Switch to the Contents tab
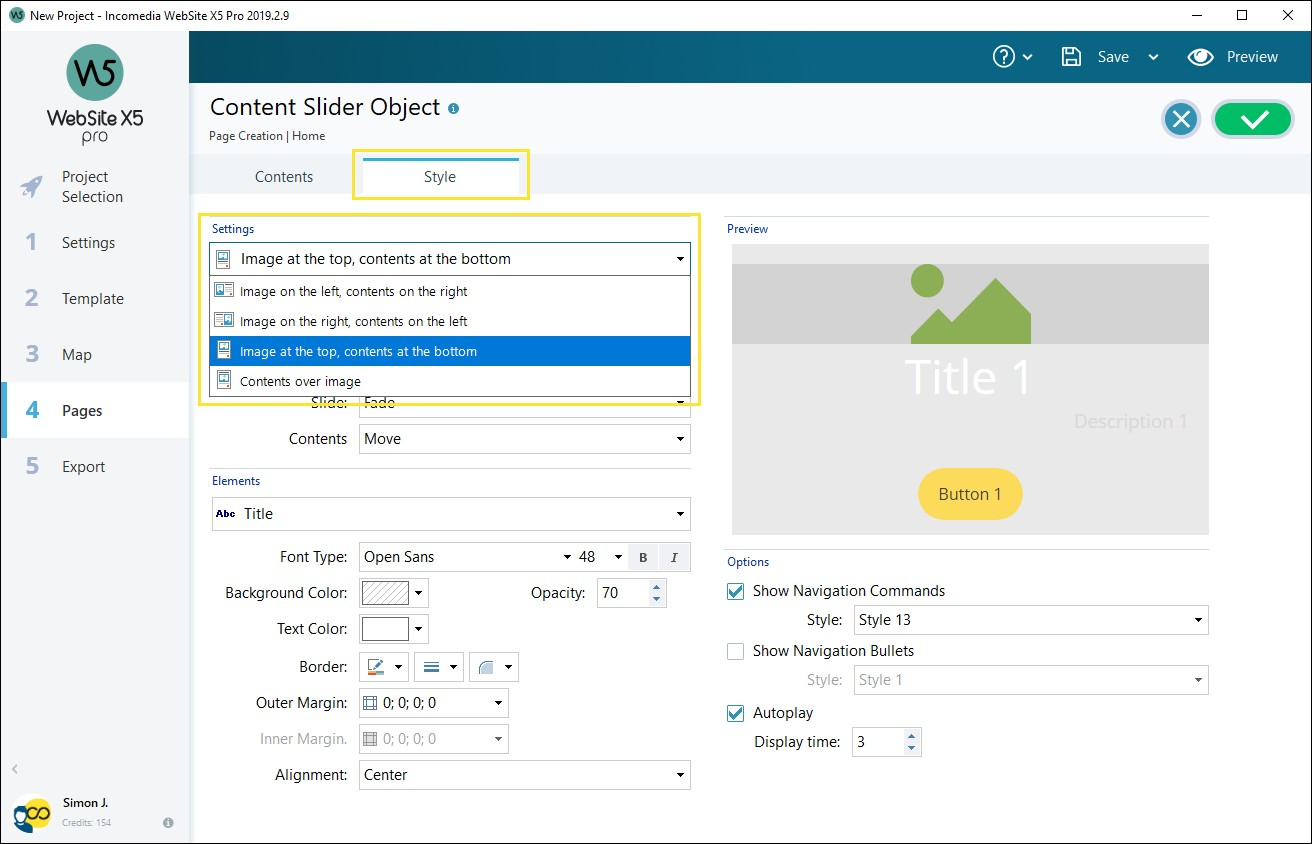Screen dimensions: 1312x844 coord(284,176)
